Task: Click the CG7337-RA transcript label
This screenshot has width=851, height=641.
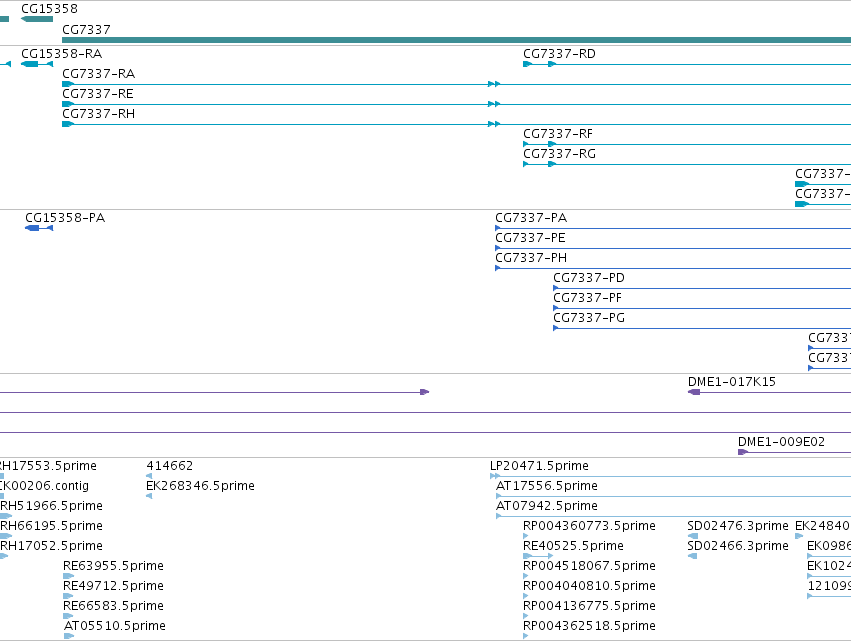Action: click(x=99, y=74)
